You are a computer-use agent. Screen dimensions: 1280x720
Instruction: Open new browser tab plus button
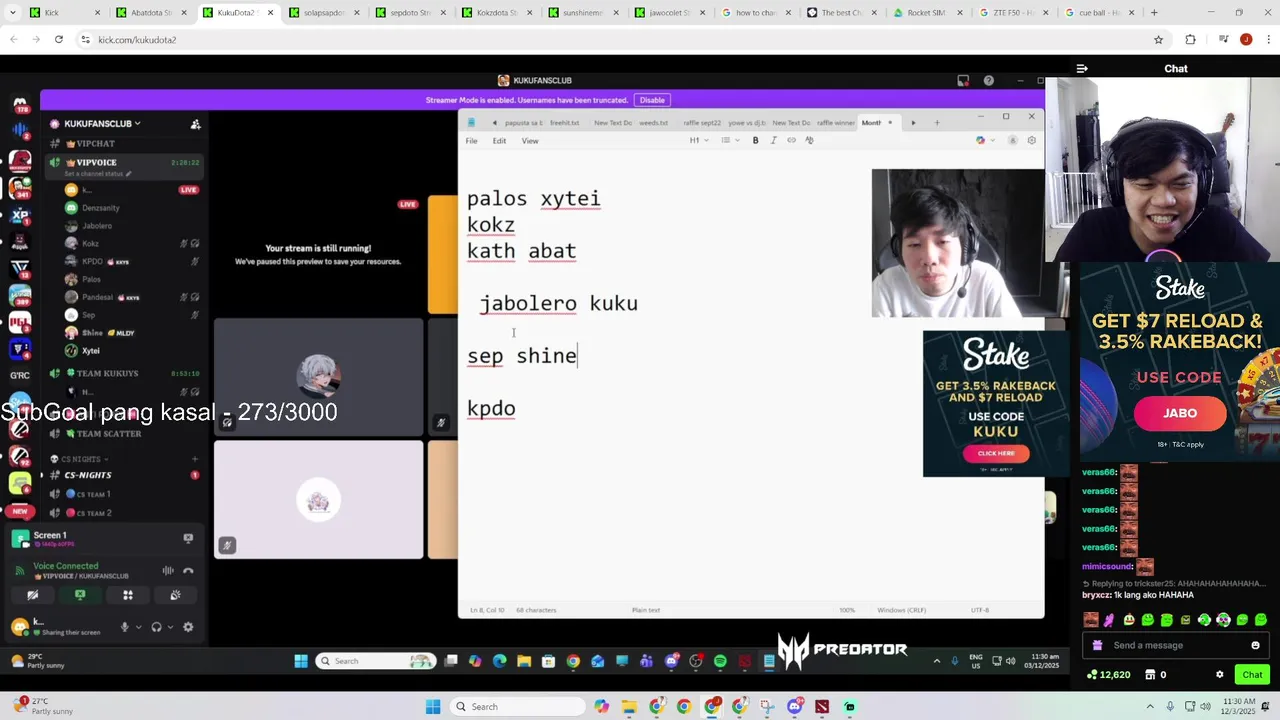[1154, 13]
